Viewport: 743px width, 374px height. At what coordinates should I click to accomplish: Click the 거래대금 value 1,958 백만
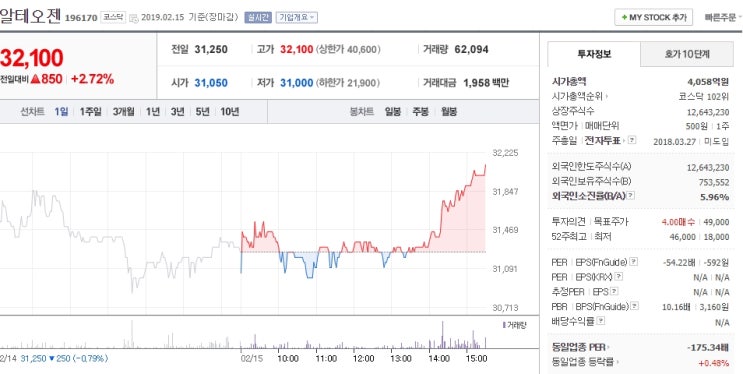[486, 83]
